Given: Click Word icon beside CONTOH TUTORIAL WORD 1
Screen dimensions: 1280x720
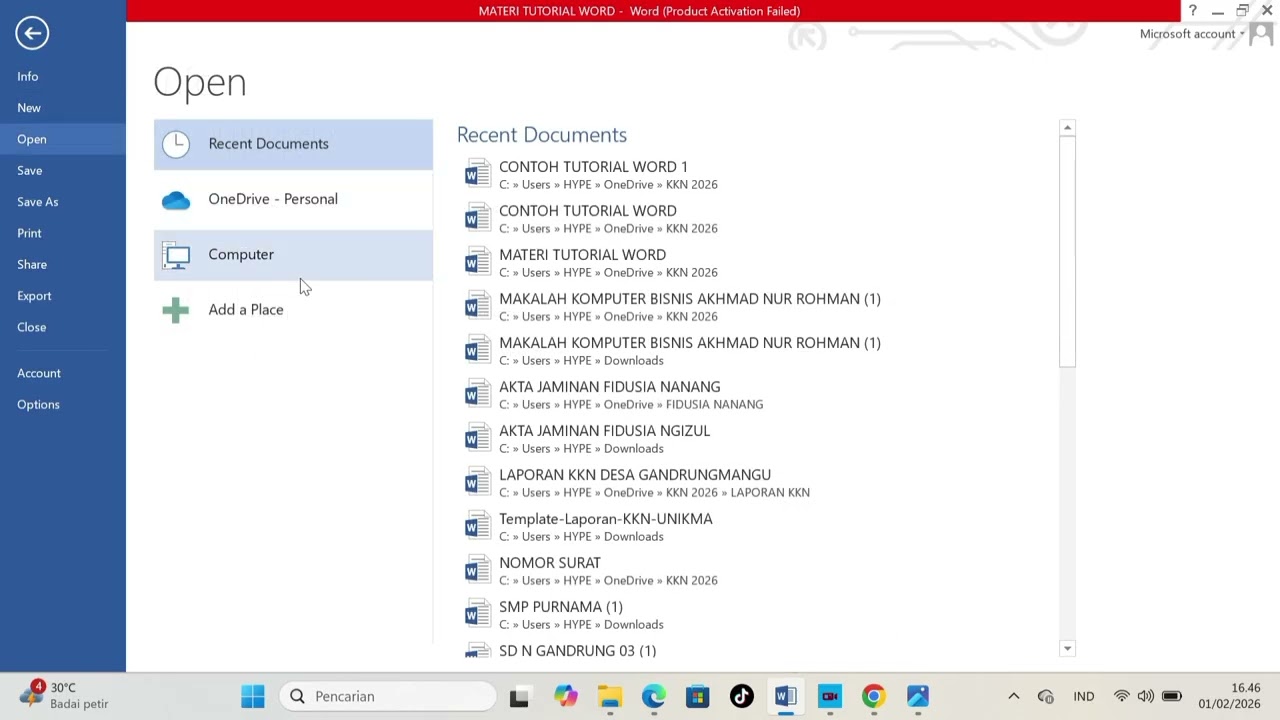Looking at the screenshot, I should click(478, 174).
